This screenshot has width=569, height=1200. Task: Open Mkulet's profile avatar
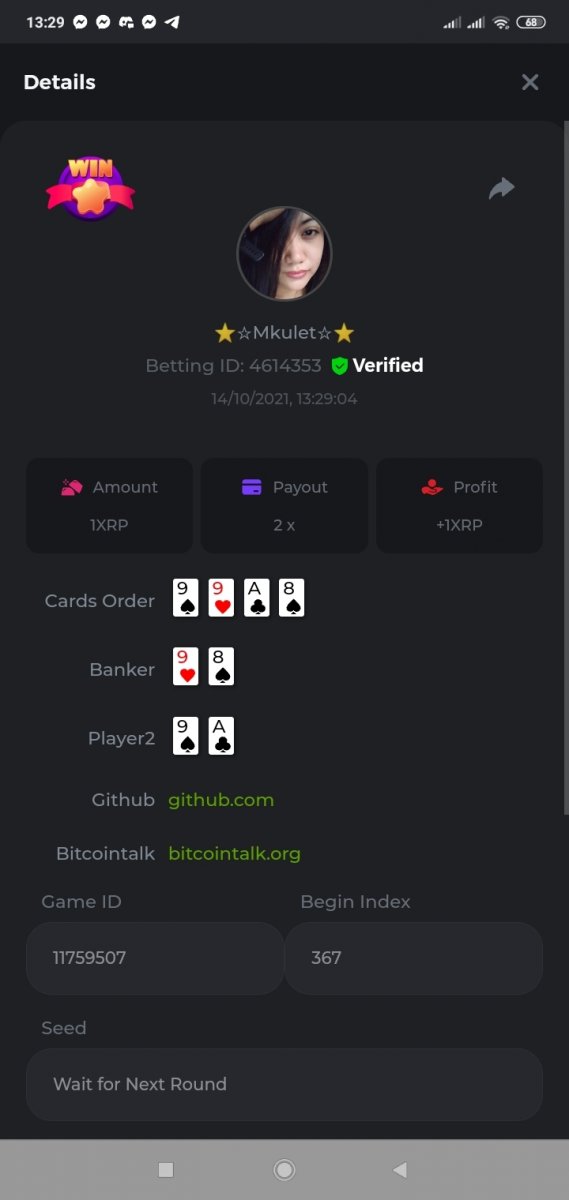pos(284,254)
